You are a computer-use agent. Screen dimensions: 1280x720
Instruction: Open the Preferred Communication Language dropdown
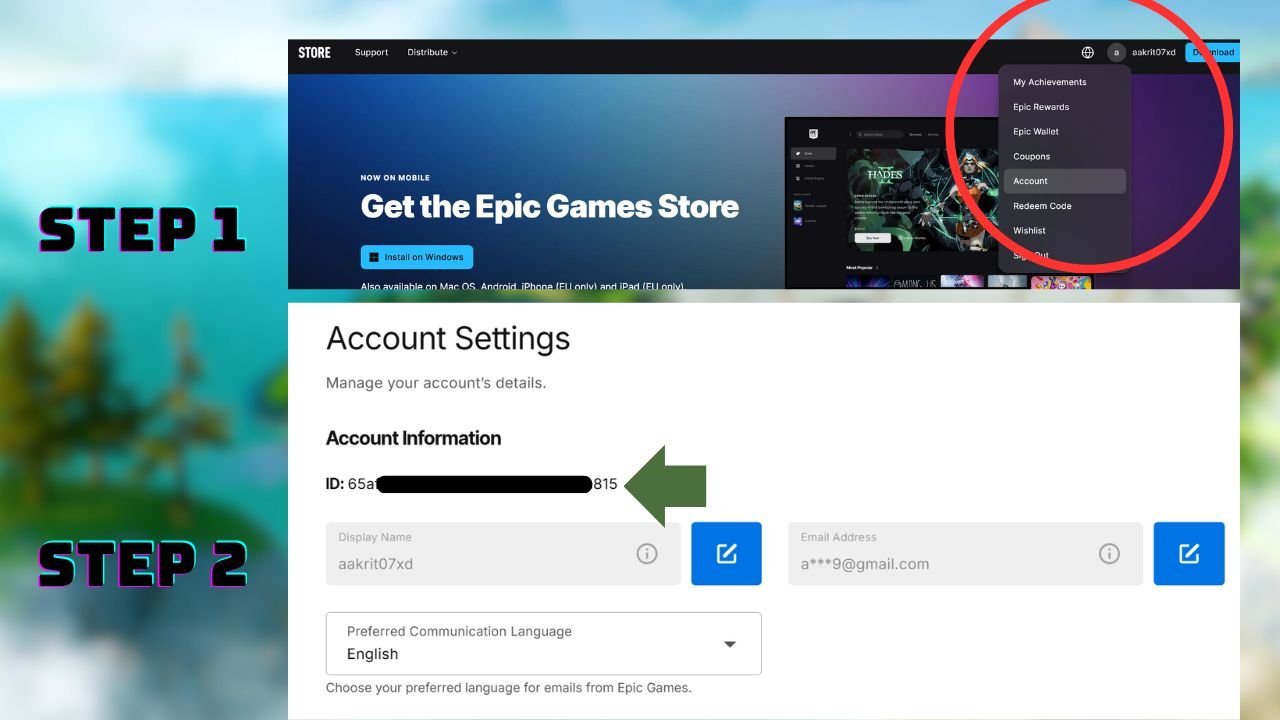pyautogui.click(x=729, y=644)
